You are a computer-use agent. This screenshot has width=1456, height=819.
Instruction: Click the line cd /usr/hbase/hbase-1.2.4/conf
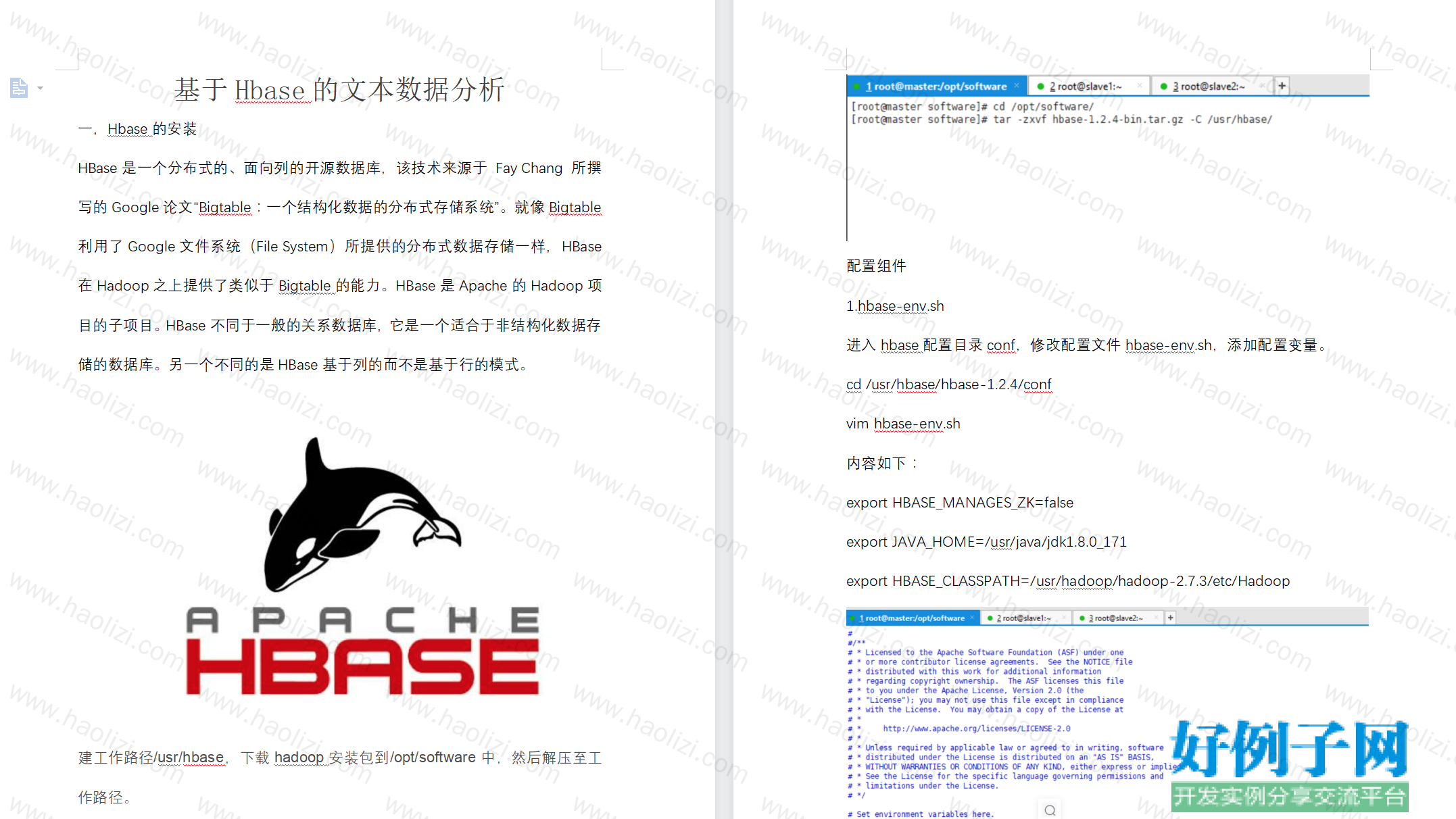point(949,384)
